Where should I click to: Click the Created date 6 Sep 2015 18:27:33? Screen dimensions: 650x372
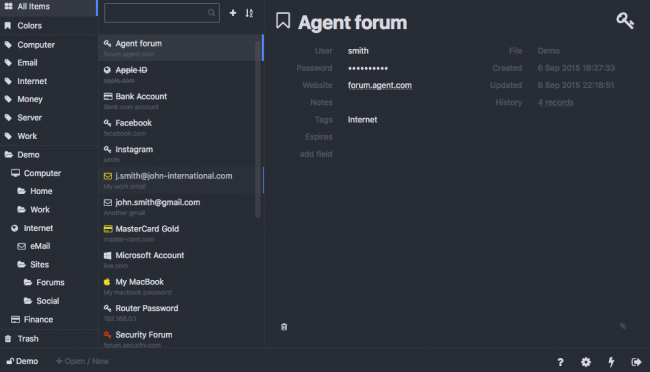(x=576, y=68)
